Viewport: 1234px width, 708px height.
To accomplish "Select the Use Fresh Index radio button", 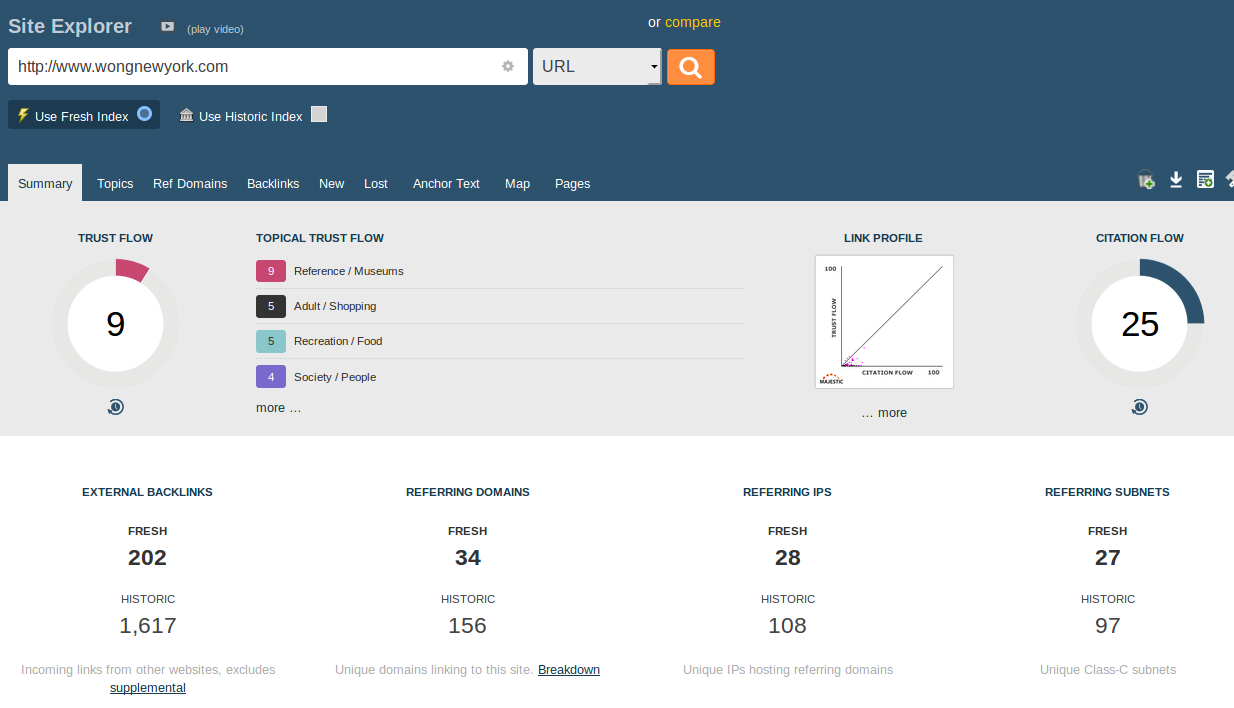I will point(145,114).
